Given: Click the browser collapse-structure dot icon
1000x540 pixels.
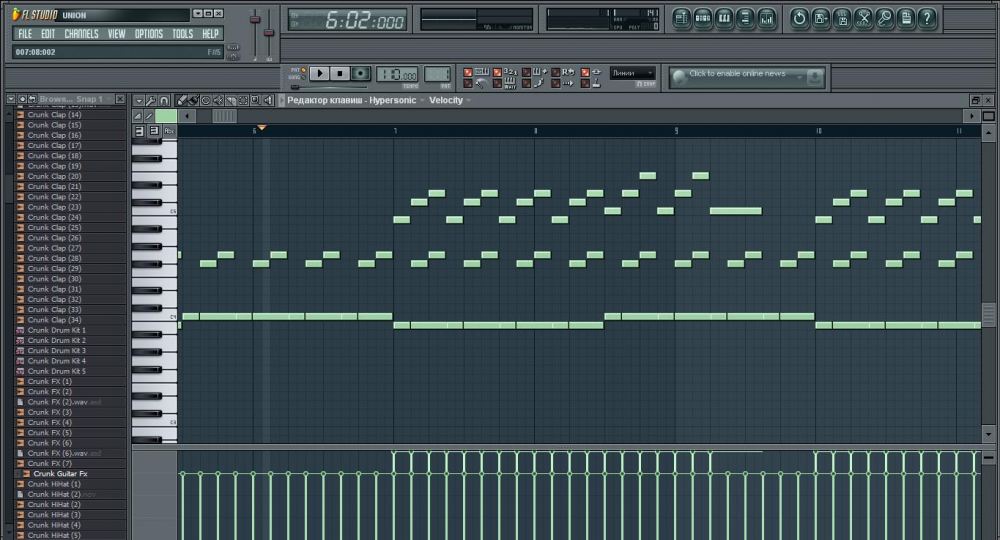Looking at the screenshot, I should tap(22, 99).
